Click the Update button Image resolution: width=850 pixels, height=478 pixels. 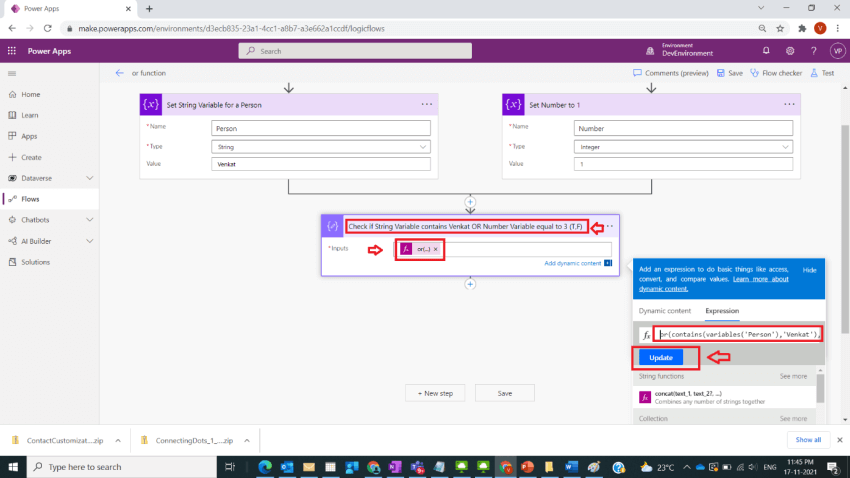[661, 358]
